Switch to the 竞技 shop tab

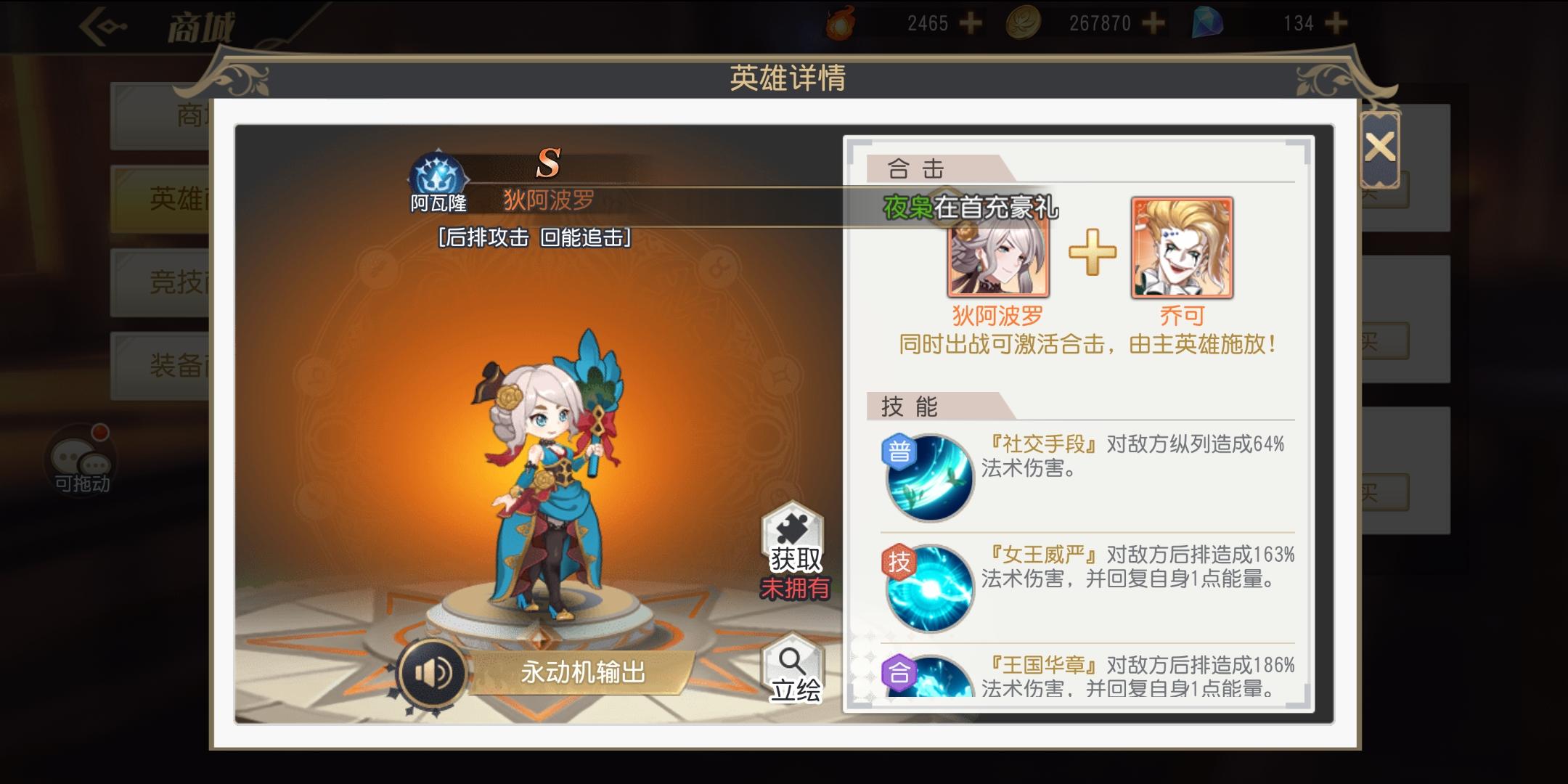point(161,282)
